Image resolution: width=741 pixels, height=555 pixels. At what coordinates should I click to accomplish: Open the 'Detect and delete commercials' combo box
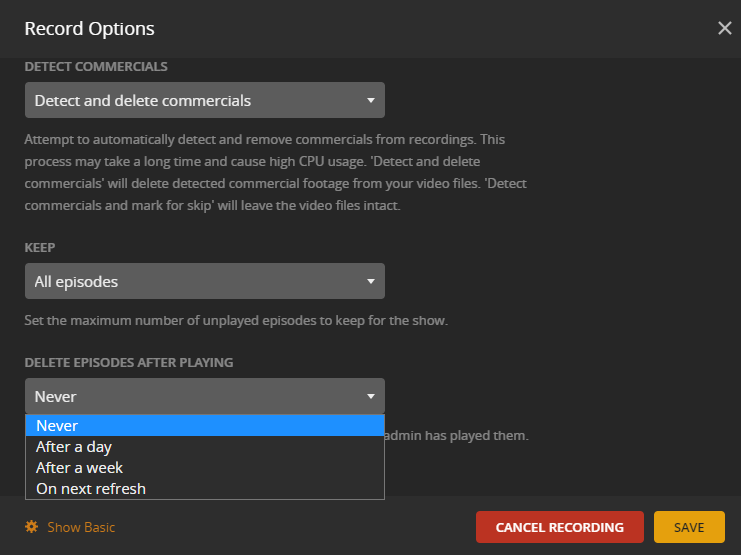(x=204, y=101)
